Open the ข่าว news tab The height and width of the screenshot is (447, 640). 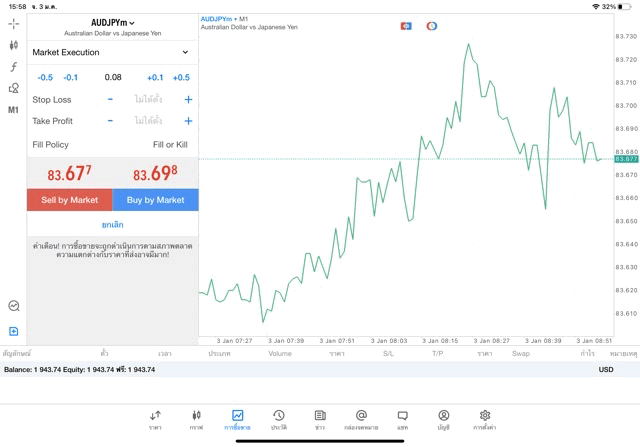coord(320,420)
